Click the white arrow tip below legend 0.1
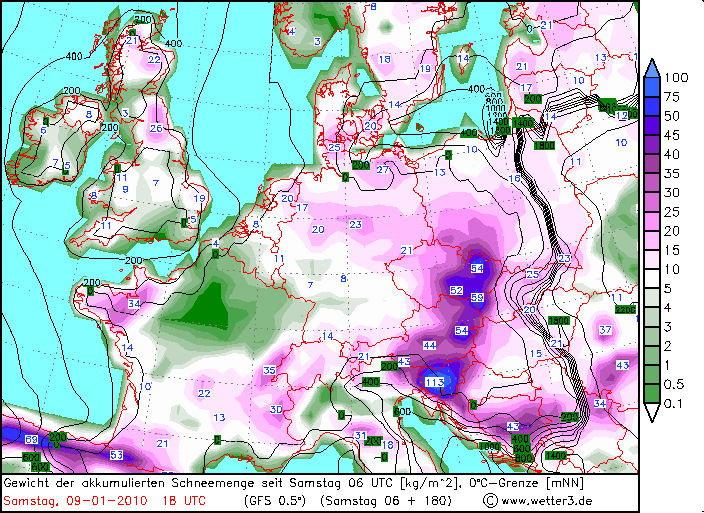Screen dimensions: 704x513 coord(652,412)
